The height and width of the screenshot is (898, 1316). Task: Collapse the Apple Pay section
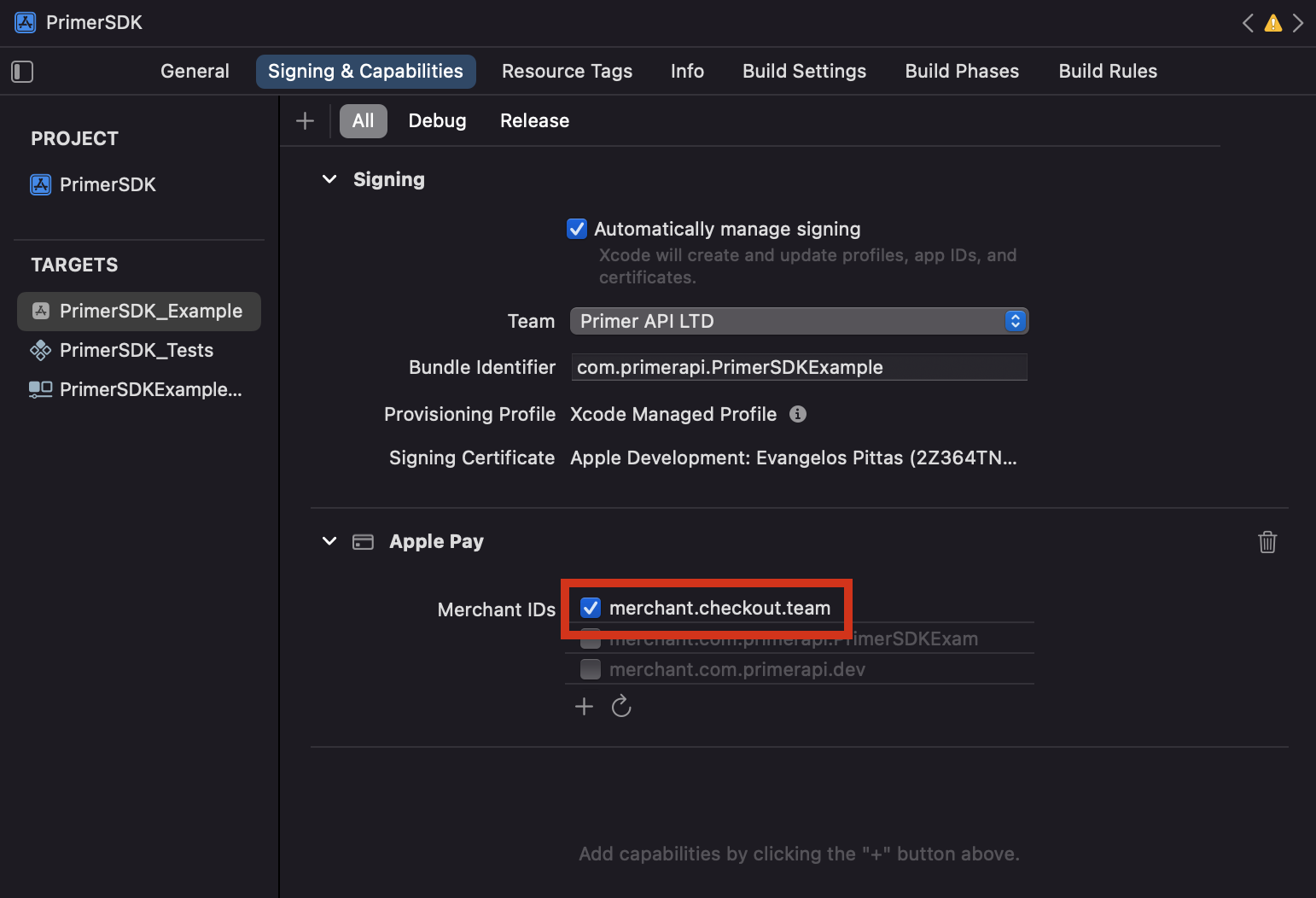click(x=329, y=541)
